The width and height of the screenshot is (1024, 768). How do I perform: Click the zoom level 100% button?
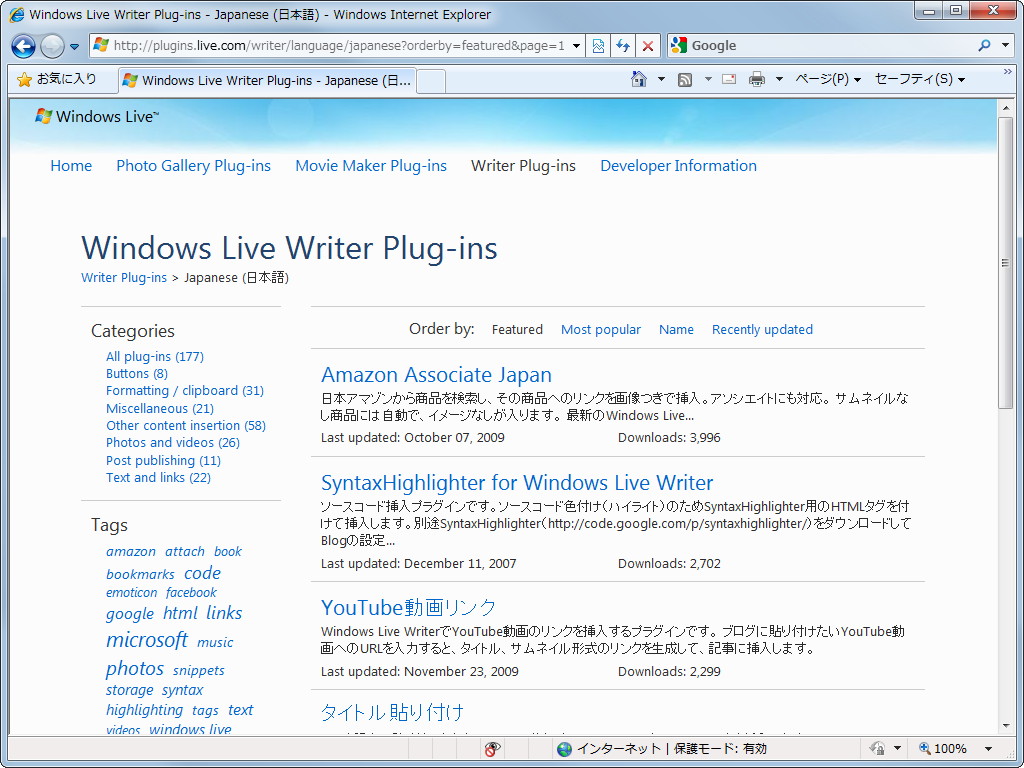[942, 748]
